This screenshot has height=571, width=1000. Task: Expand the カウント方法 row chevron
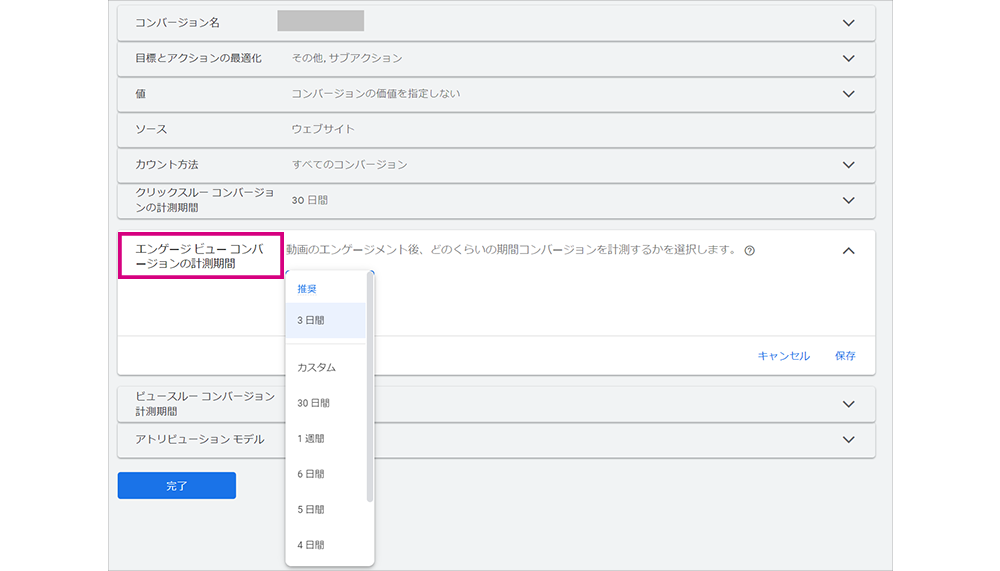pyautogui.click(x=848, y=165)
